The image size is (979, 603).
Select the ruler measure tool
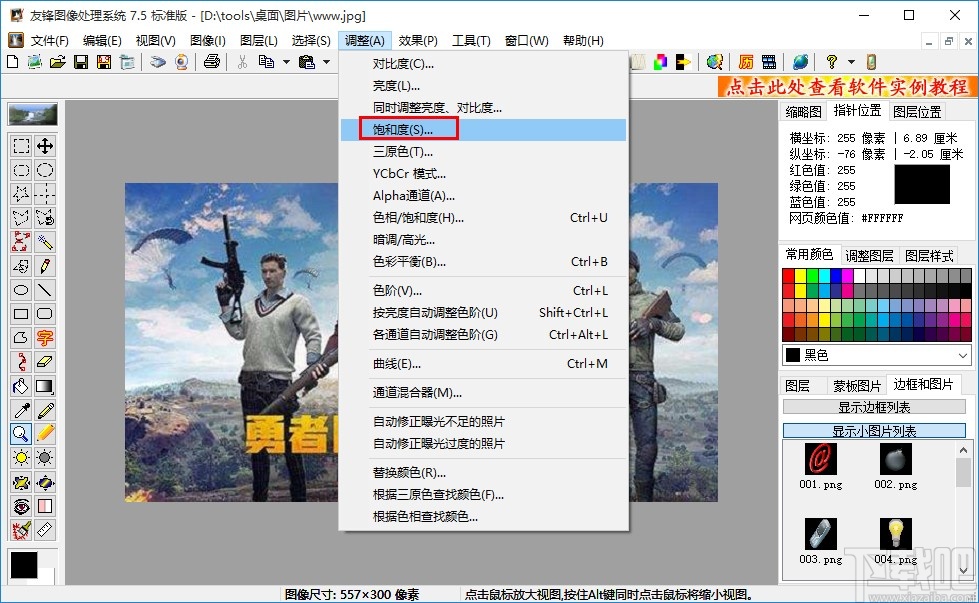coord(45,530)
